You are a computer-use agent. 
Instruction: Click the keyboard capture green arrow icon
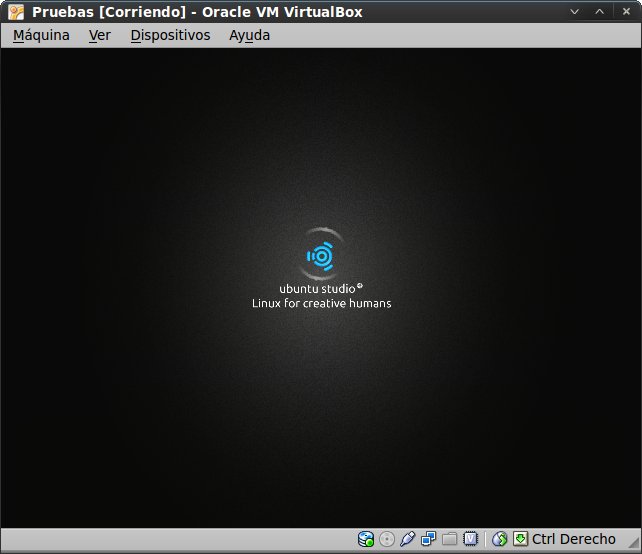click(x=520, y=540)
